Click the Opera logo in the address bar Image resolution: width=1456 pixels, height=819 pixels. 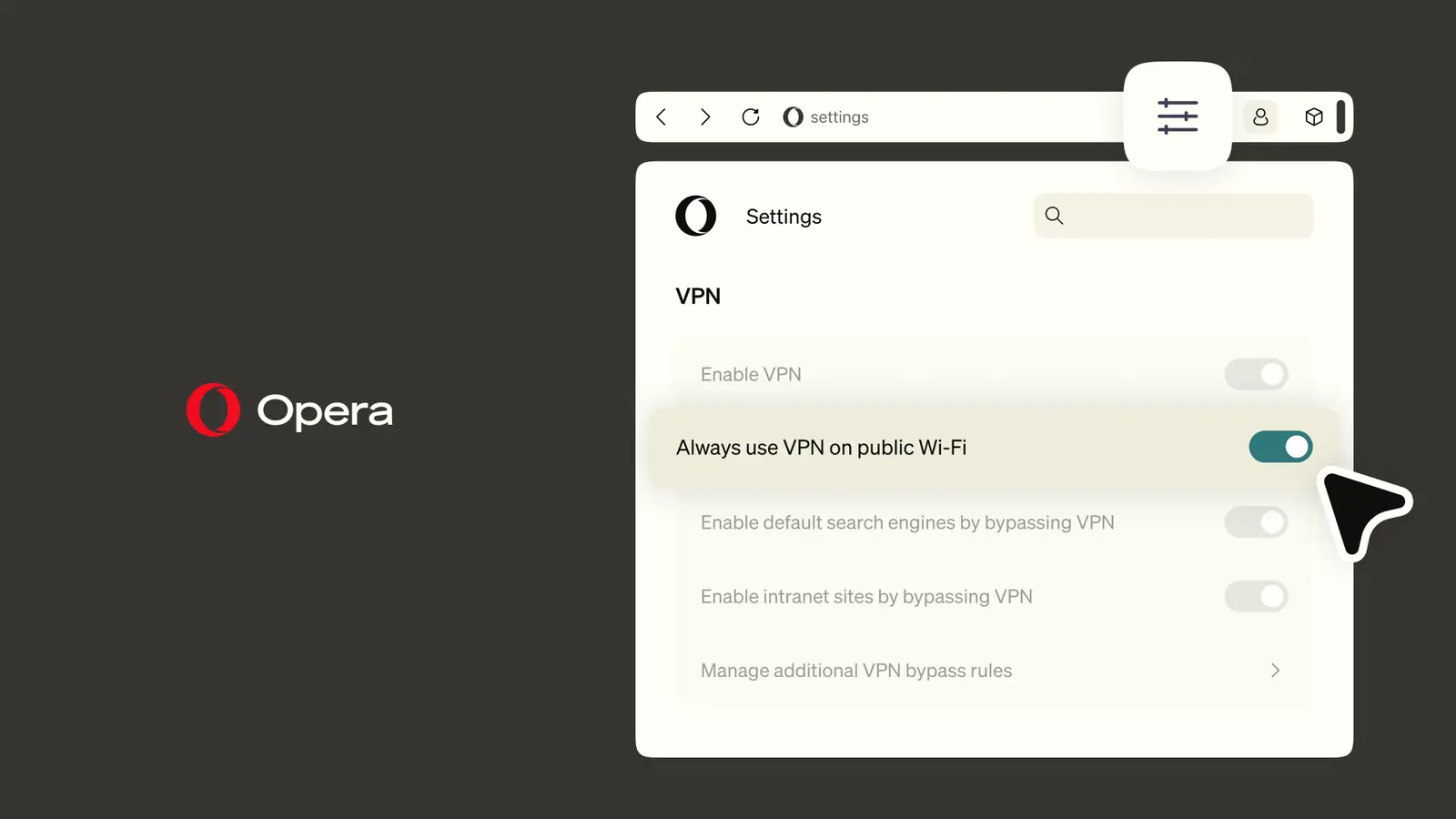pos(793,116)
